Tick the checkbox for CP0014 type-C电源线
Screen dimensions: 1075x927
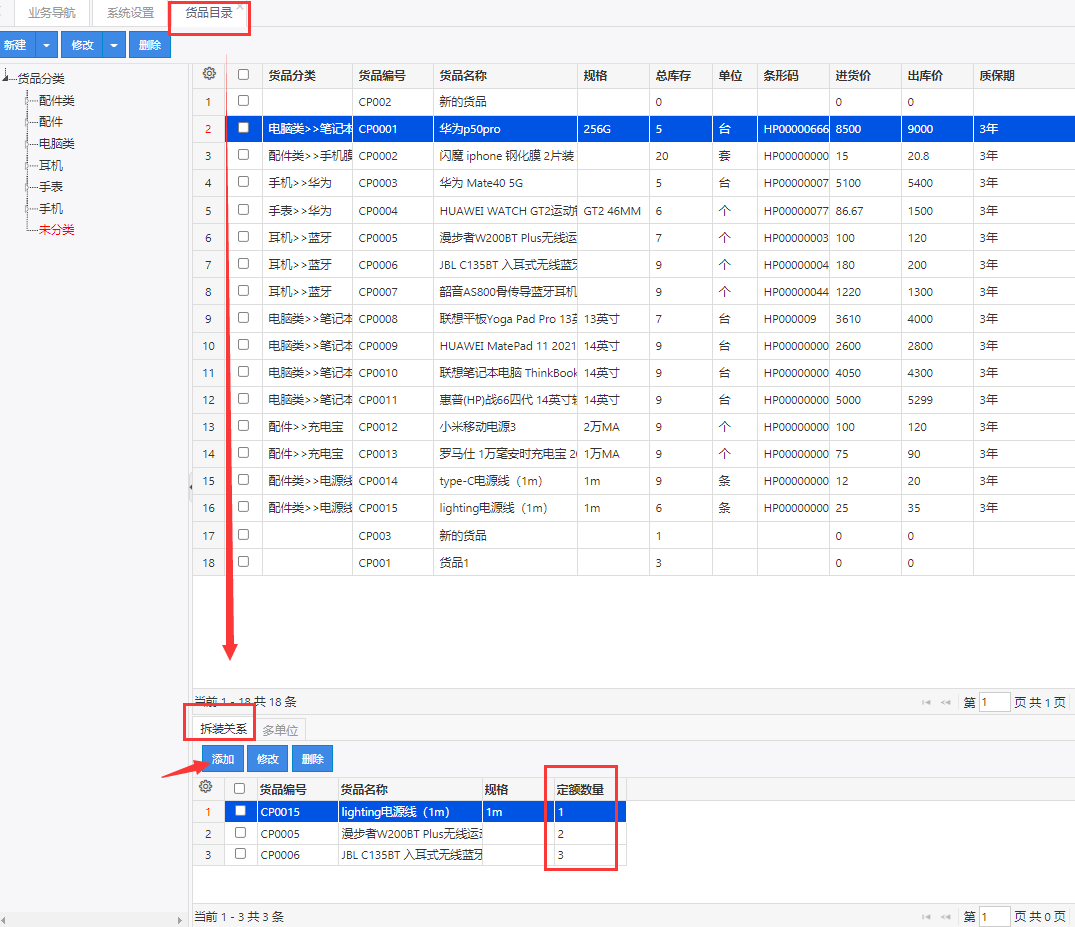[x=243, y=480]
